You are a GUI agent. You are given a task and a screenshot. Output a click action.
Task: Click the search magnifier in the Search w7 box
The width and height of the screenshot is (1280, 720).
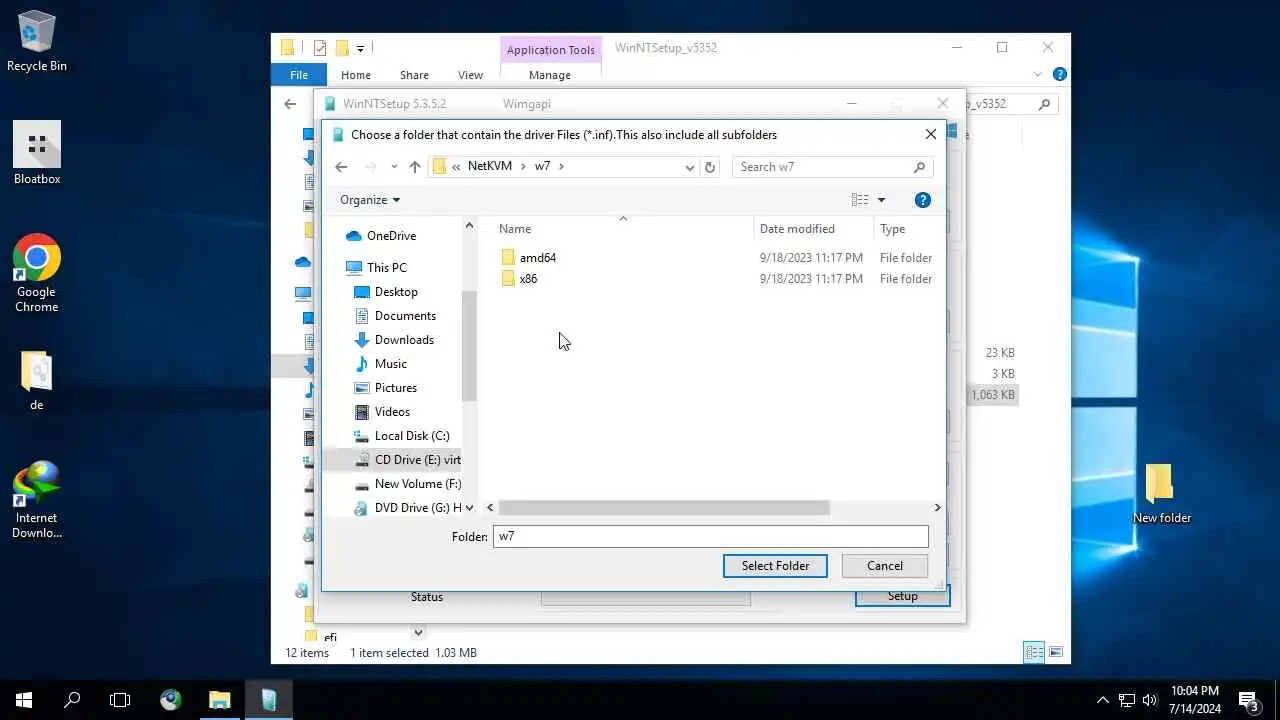(x=919, y=167)
